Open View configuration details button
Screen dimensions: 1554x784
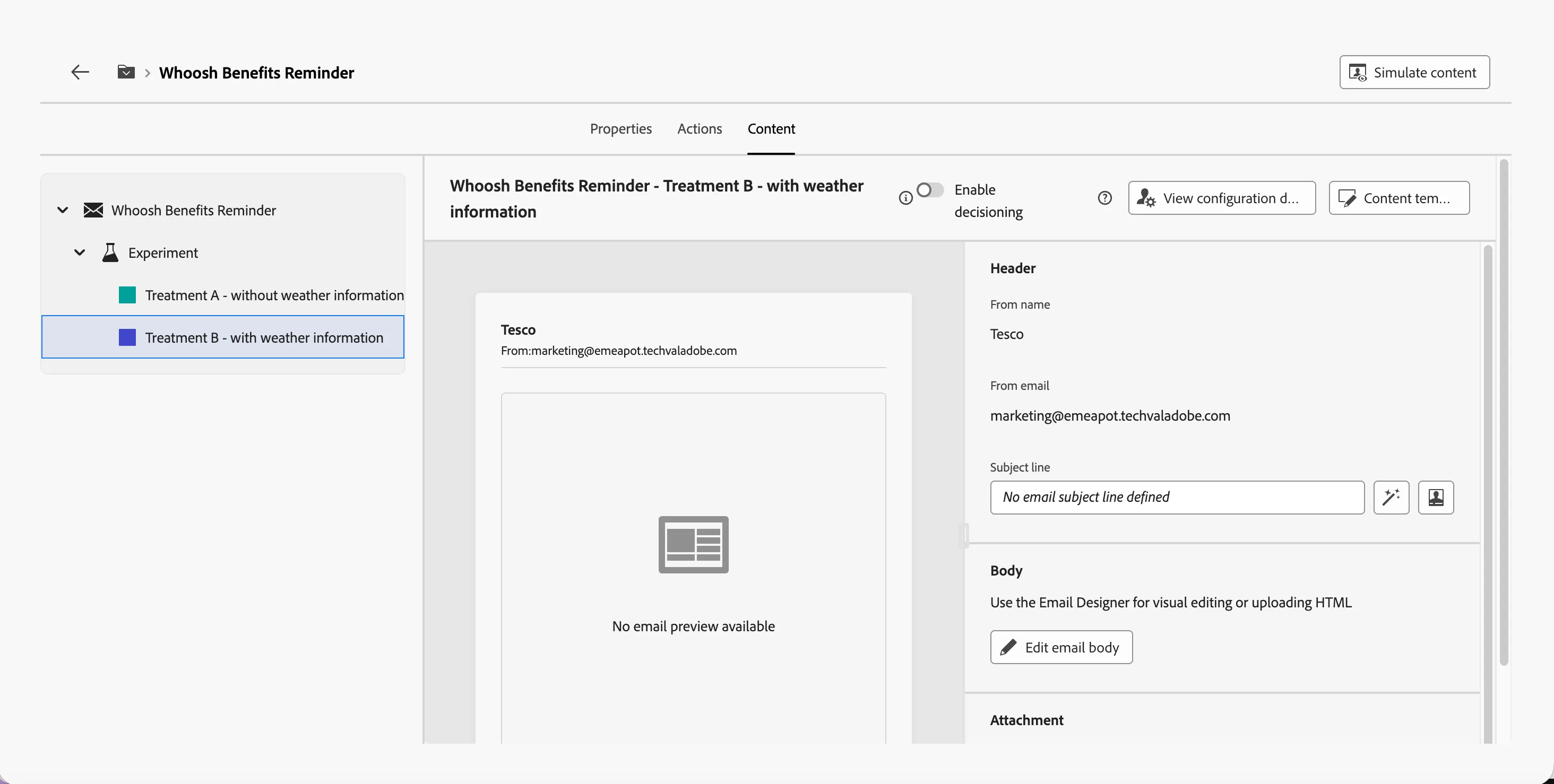pos(1222,198)
